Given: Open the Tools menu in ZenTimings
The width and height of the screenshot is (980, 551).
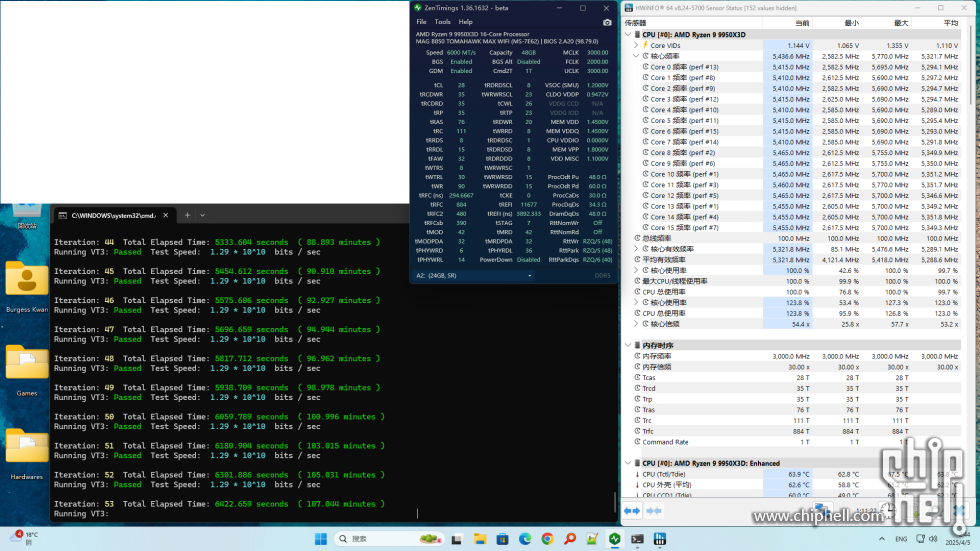Looking at the screenshot, I should coord(442,22).
